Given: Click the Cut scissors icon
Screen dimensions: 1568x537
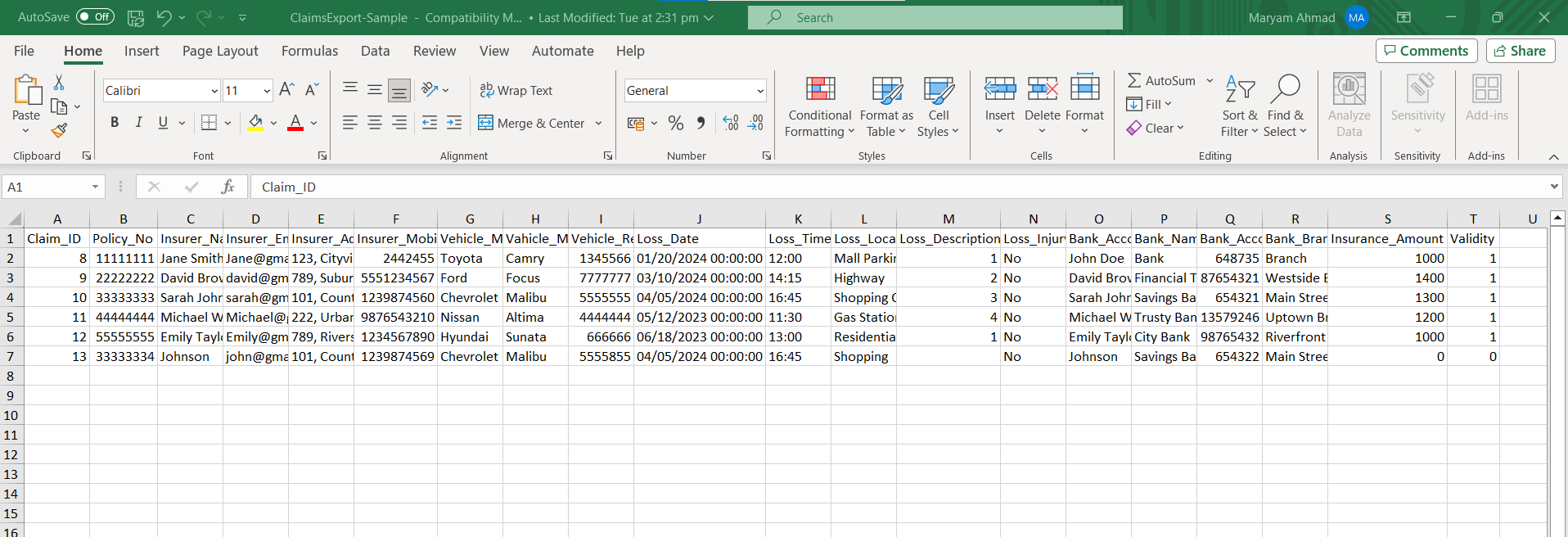Looking at the screenshot, I should (59, 83).
